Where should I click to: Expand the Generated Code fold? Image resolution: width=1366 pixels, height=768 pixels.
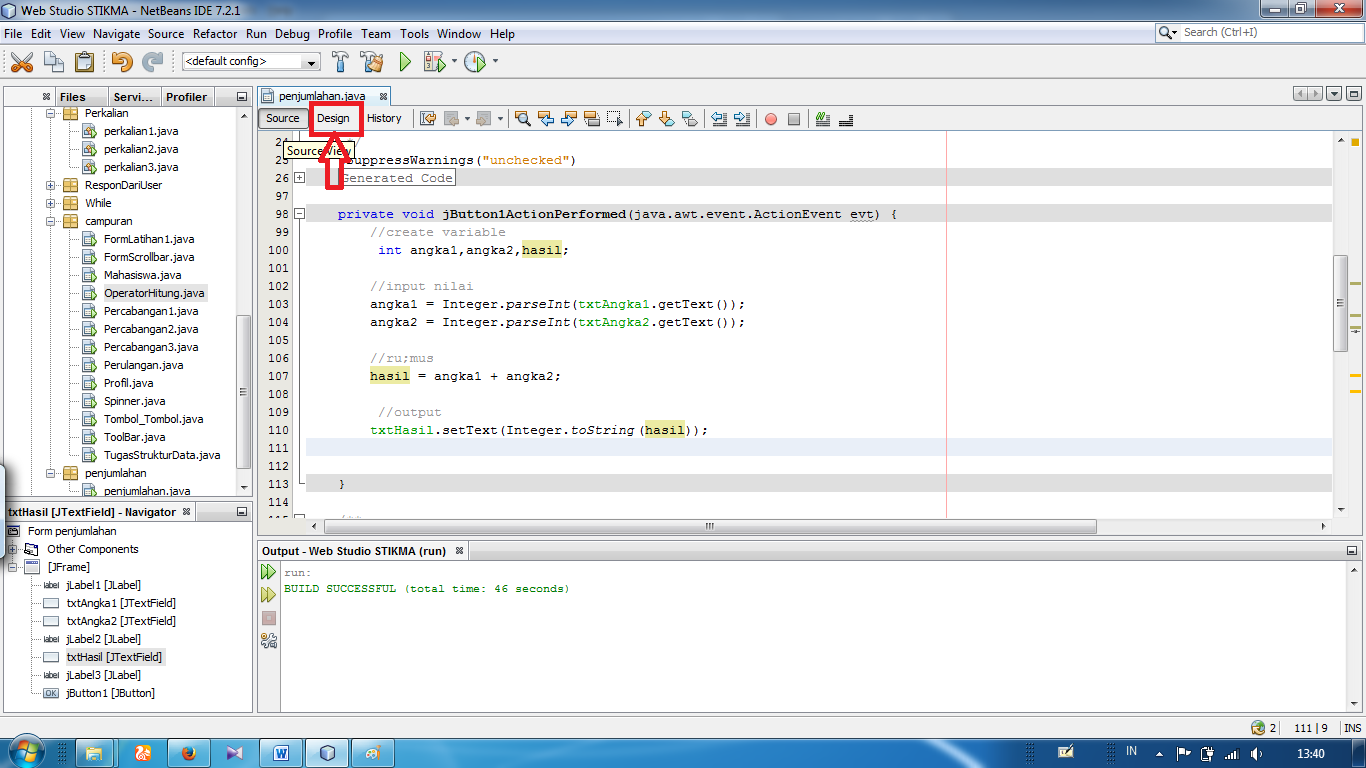coord(300,177)
